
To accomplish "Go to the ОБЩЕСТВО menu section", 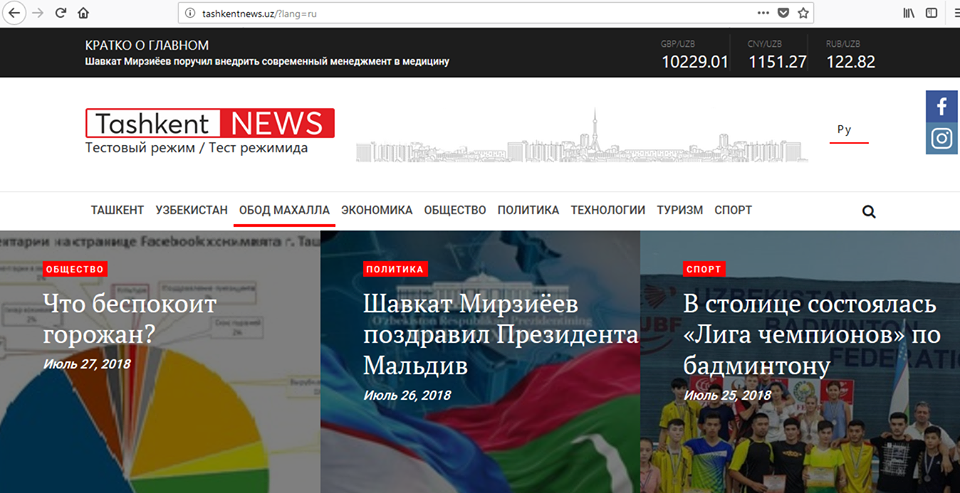I will point(455,210).
